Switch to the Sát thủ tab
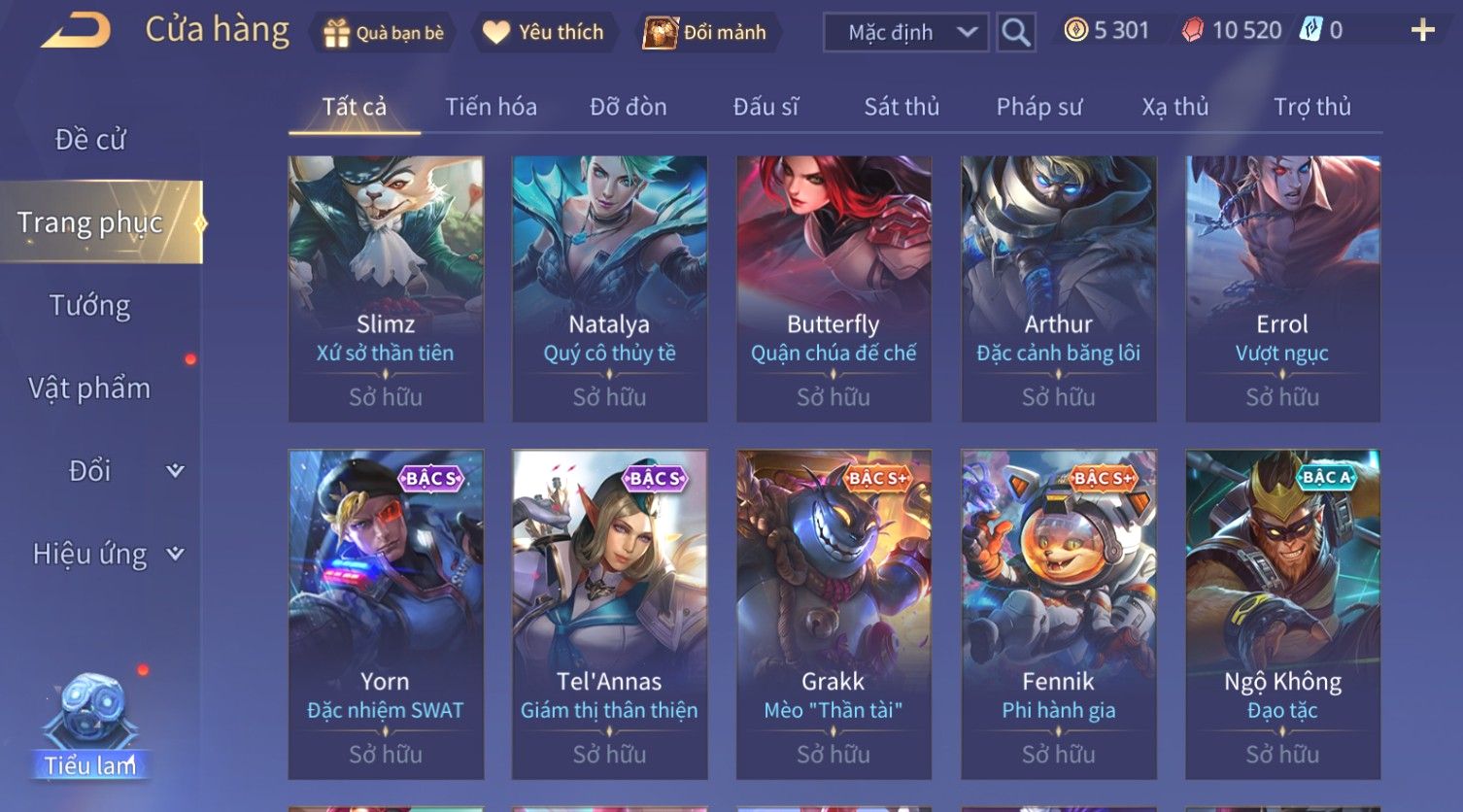The image size is (1463, 812). point(902,107)
